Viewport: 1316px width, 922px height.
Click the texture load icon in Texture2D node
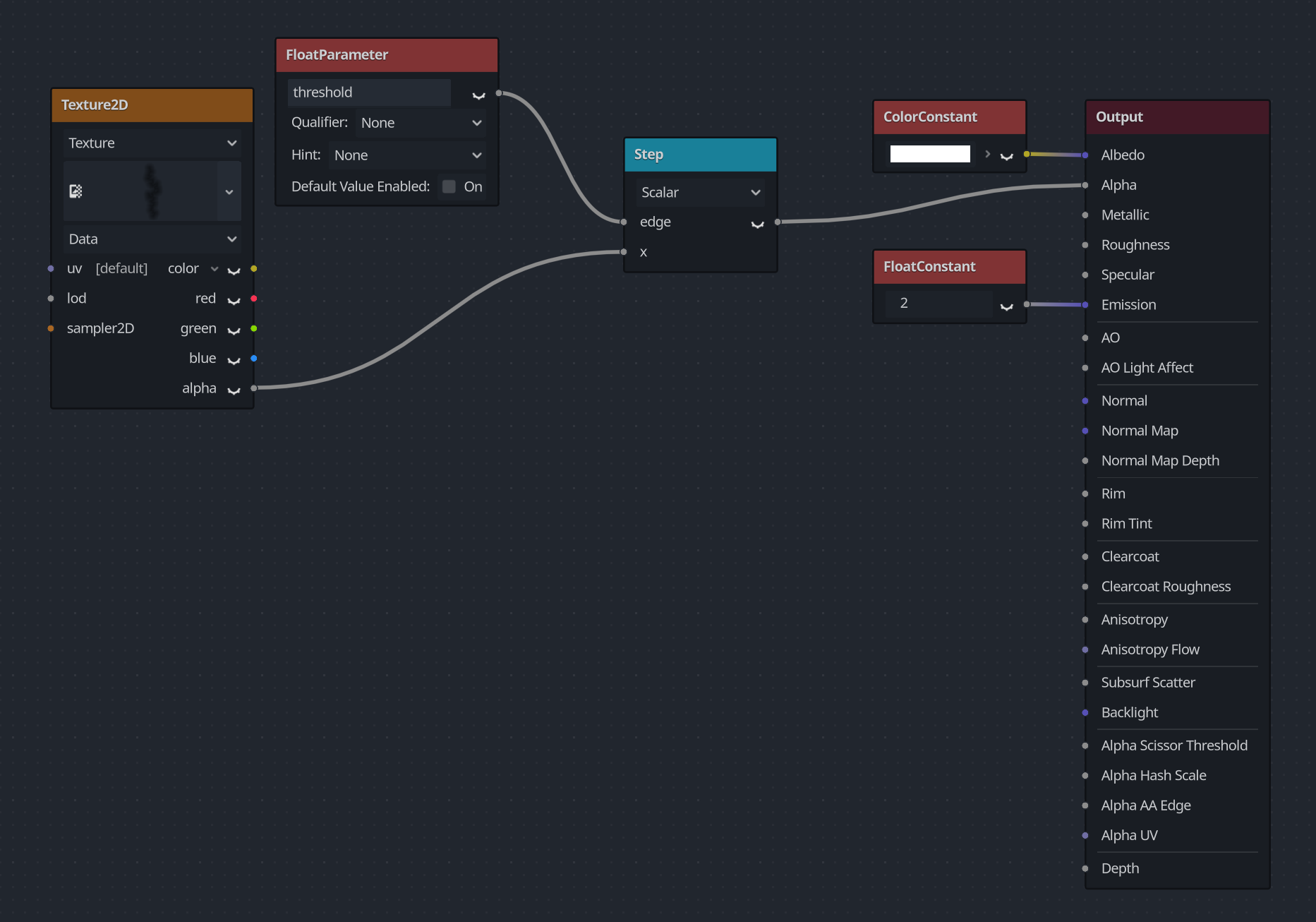pyautogui.click(x=76, y=191)
